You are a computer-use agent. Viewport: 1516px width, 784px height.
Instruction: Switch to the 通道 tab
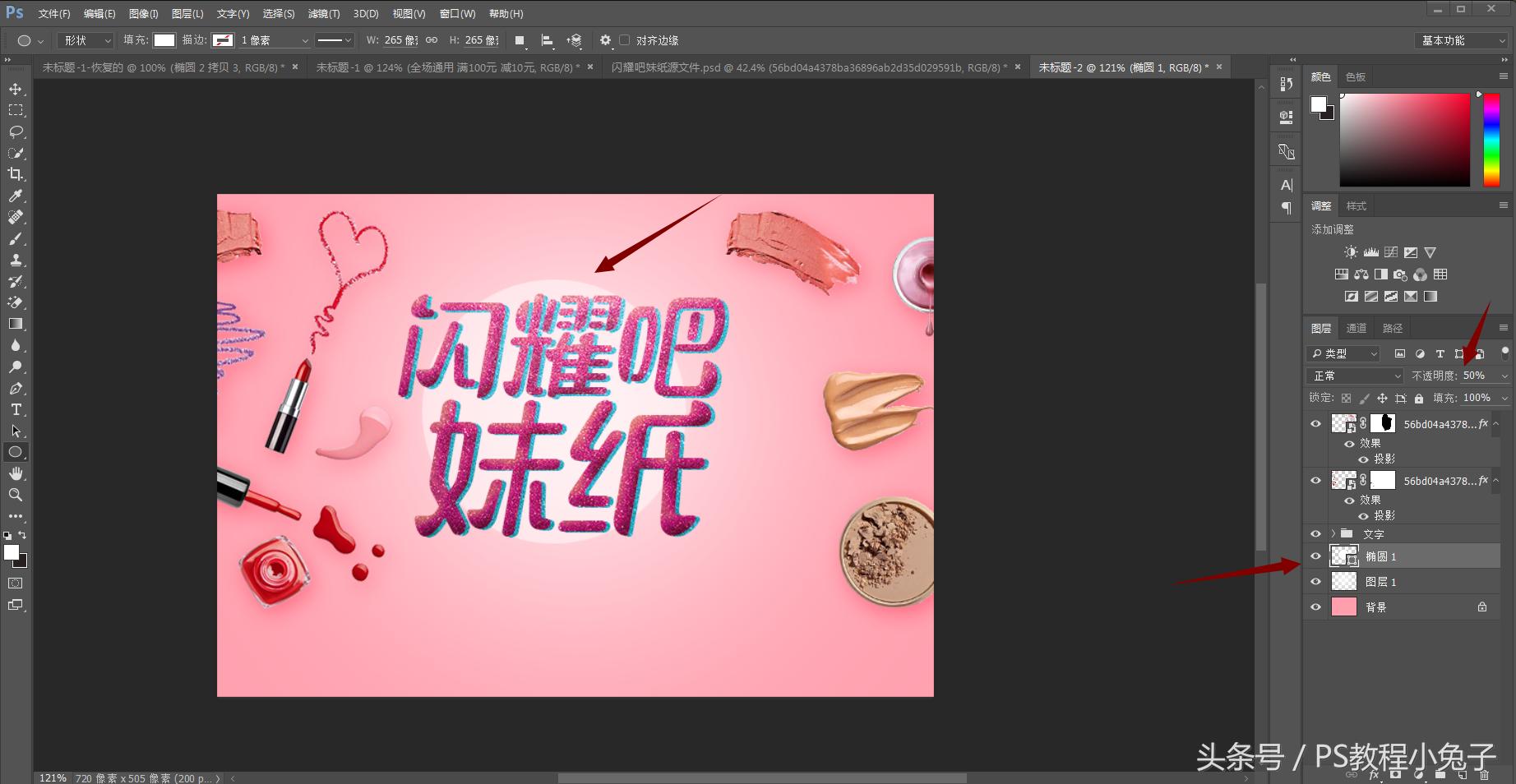coord(1357,327)
